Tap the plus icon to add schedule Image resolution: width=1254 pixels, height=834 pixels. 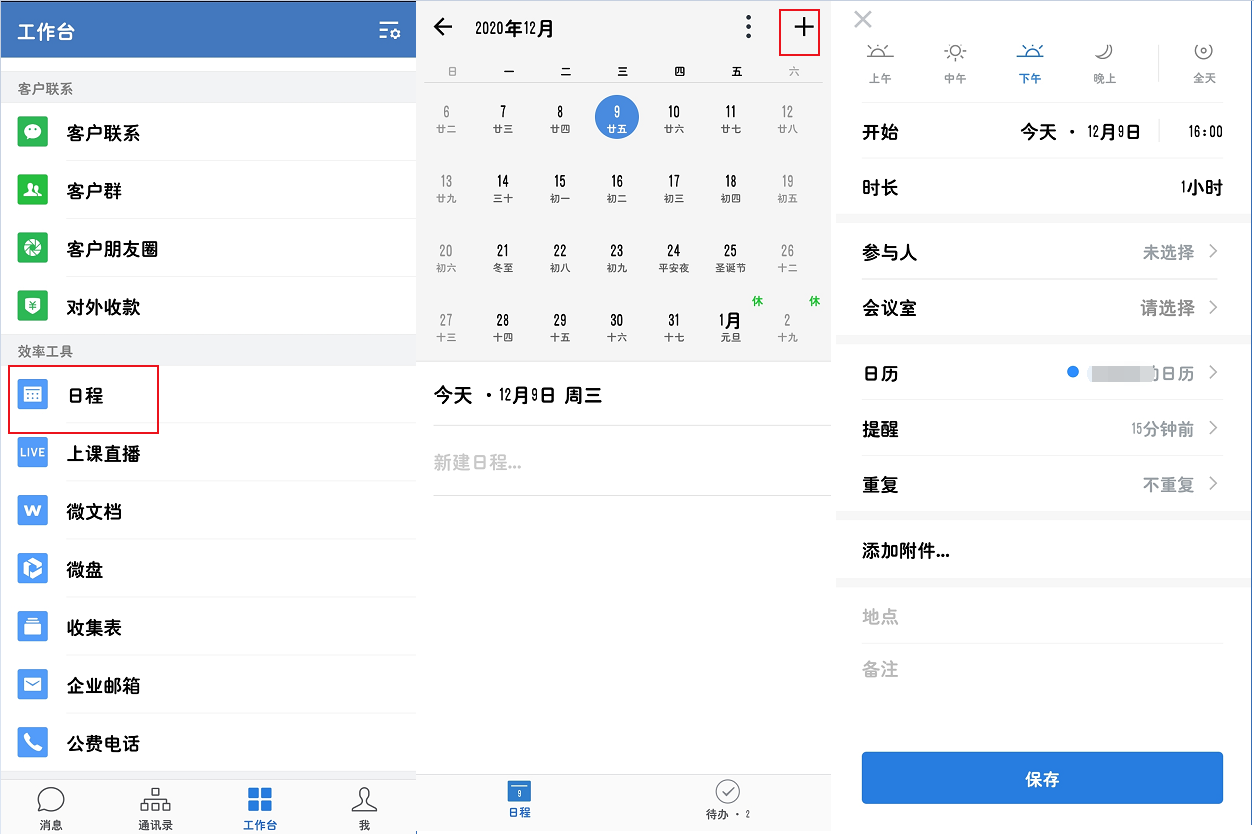(x=803, y=29)
